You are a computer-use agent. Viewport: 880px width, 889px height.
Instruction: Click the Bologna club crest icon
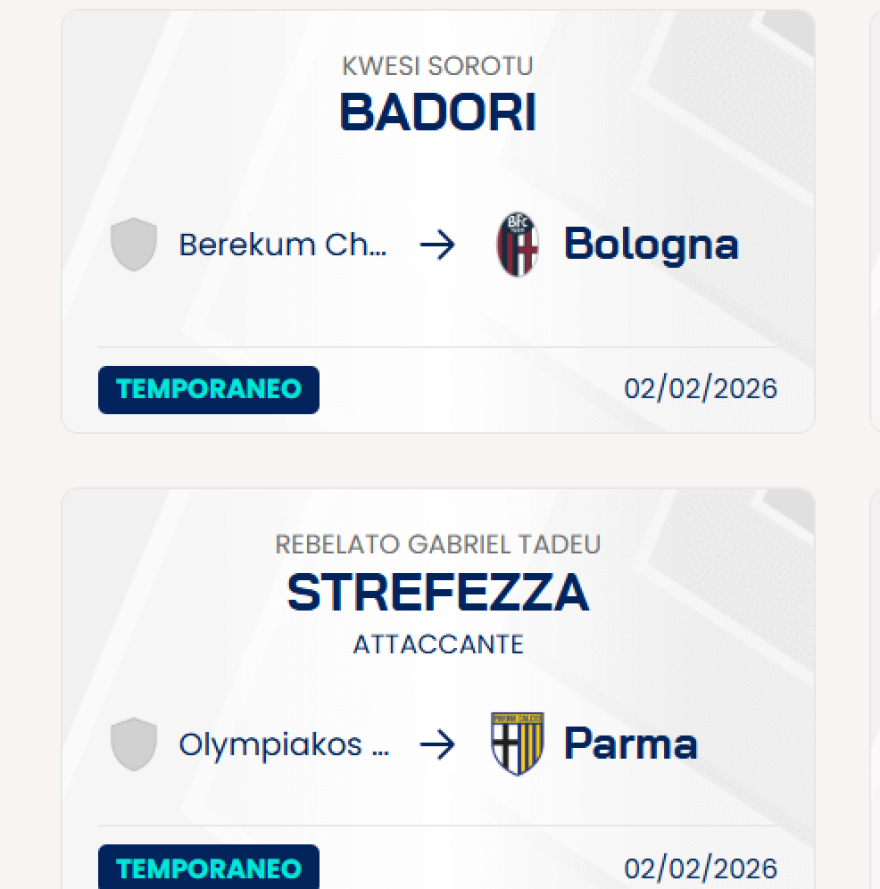point(517,245)
